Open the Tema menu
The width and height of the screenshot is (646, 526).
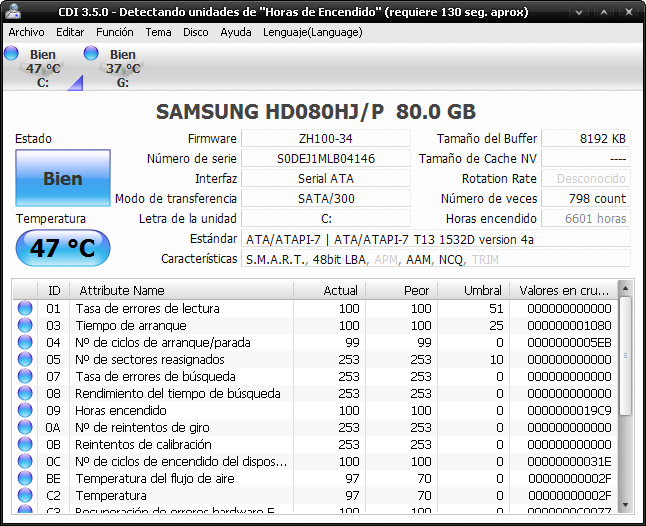pyautogui.click(x=158, y=32)
